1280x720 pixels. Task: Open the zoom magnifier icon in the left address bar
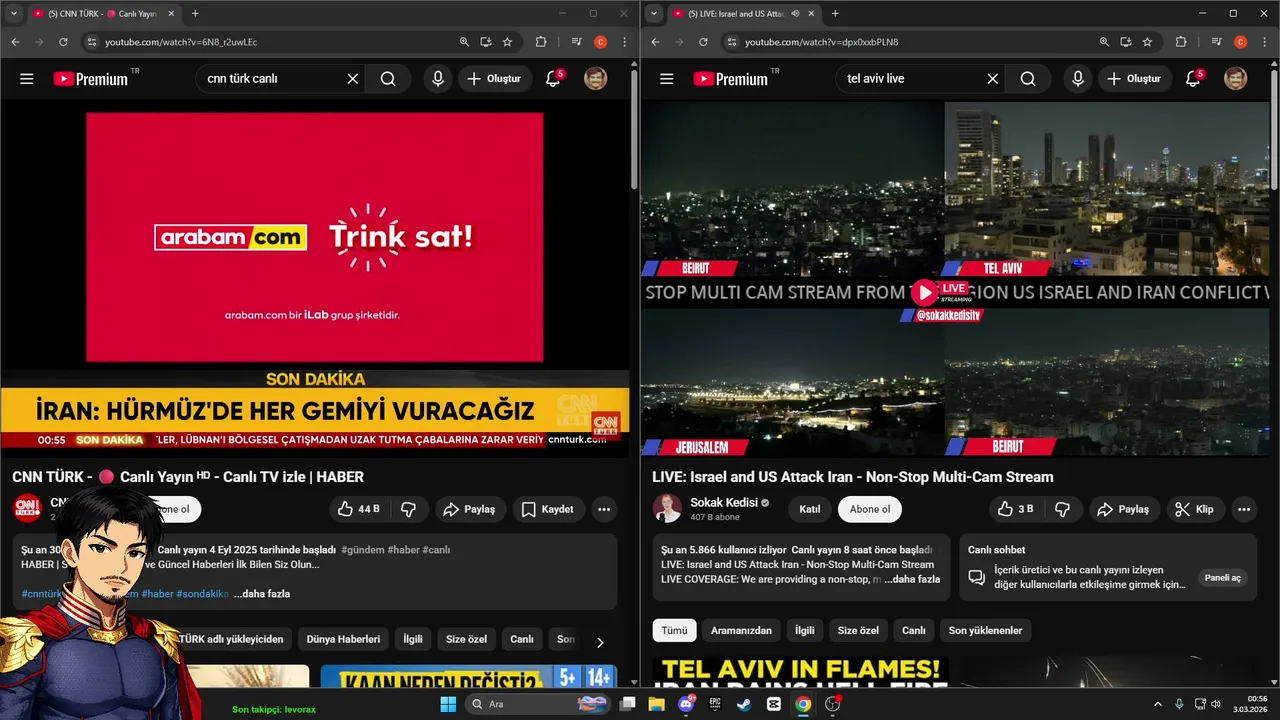[464, 42]
